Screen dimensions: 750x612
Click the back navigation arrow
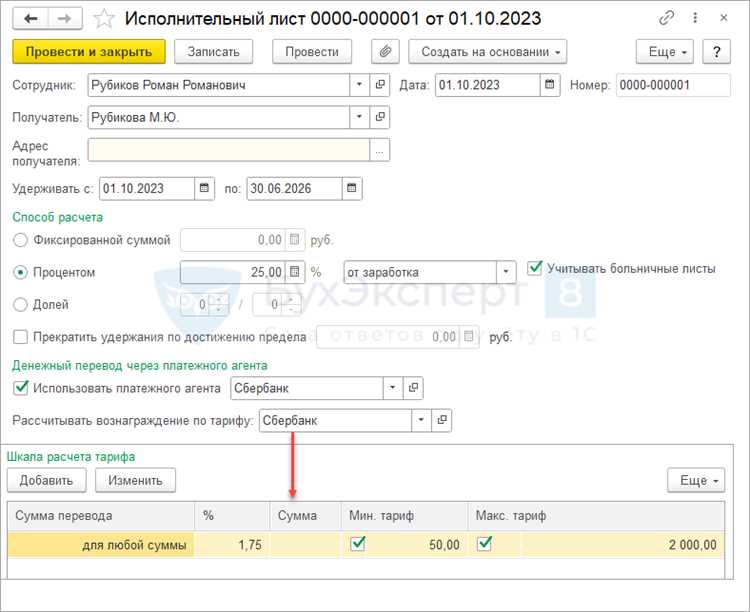coord(31,18)
